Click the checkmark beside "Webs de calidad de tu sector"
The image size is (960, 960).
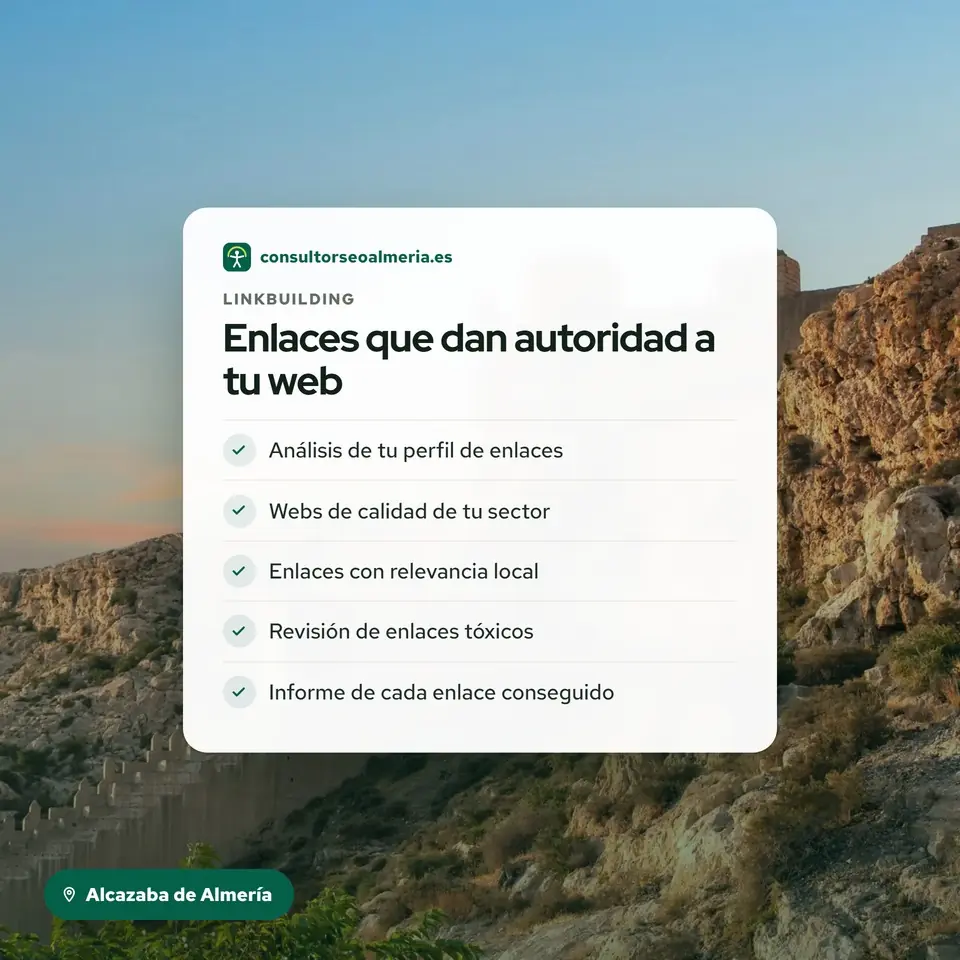pos(239,511)
